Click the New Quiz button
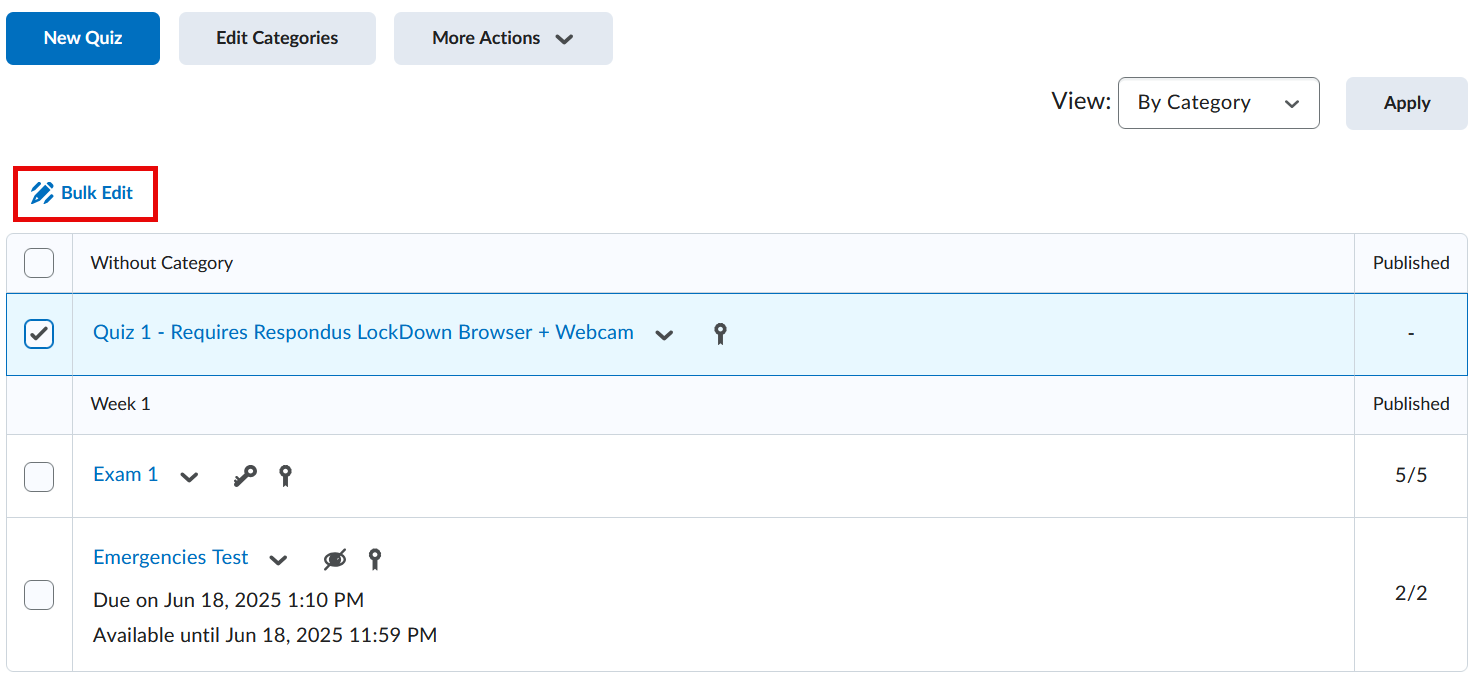The image size is (1482, 681). click(x=83, y=39)
